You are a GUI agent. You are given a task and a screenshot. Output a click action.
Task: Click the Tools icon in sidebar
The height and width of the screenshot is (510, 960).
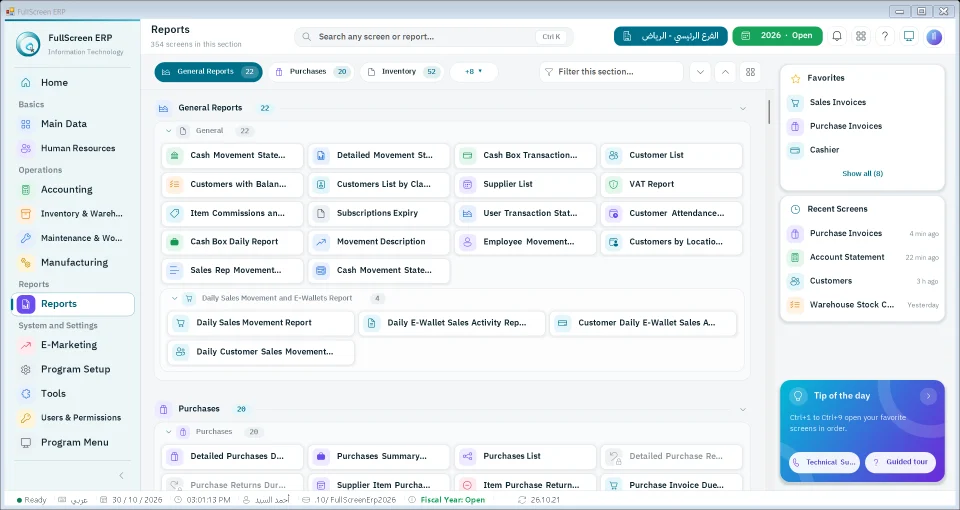[x=26, y=394]
